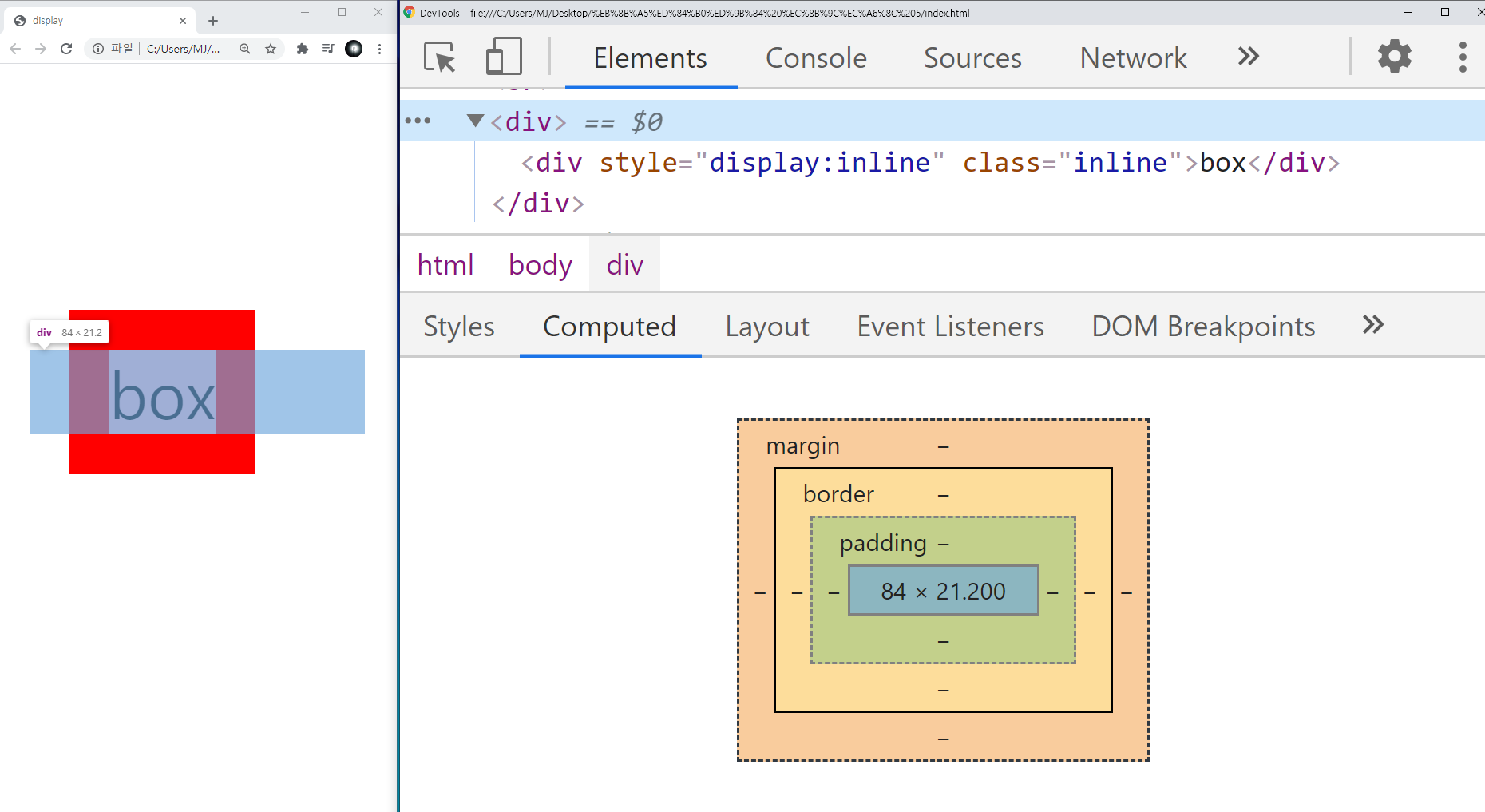This screenshot has width=1485, height=812.
Task: Bookmark this page with the star
Action: (271, 49)
